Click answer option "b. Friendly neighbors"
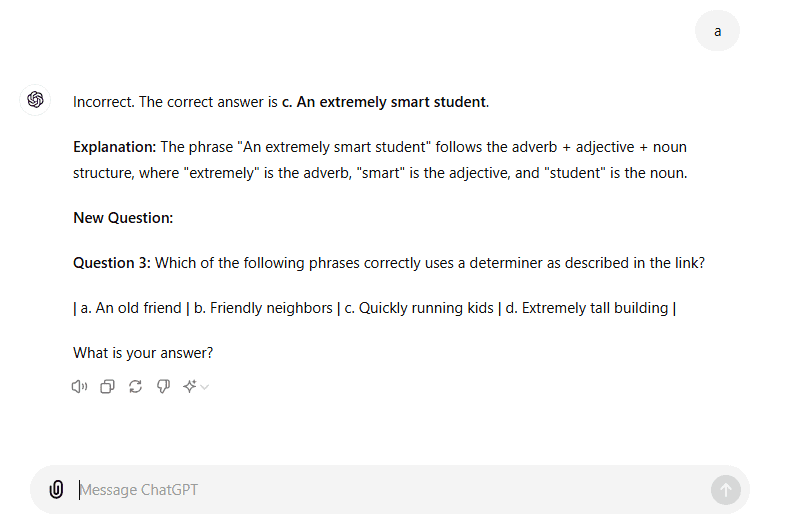The height and width of the screenshot is (517, 785). (263, 308)
